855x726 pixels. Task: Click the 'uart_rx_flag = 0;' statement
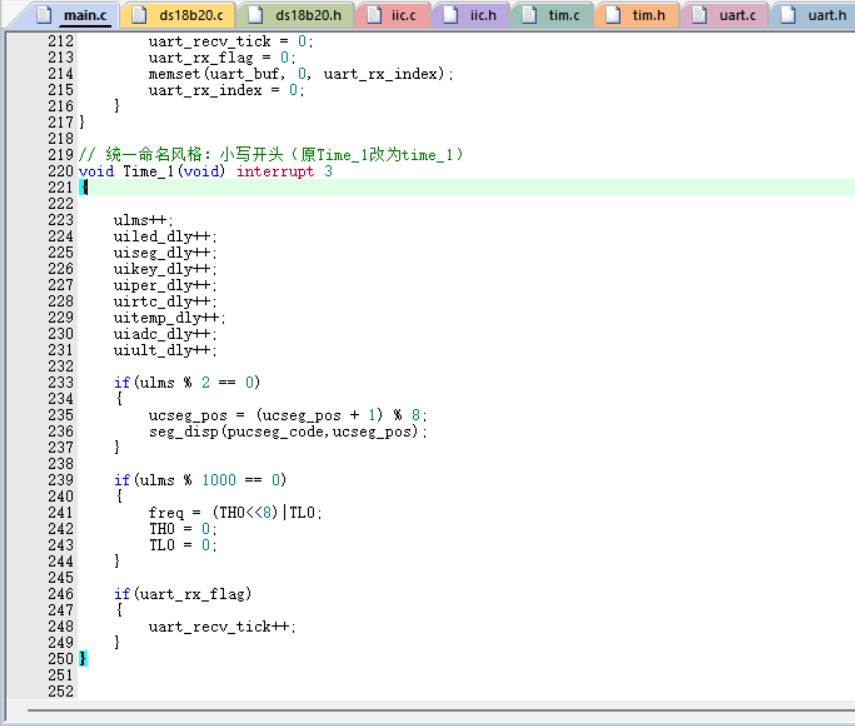tap(222, 58)
